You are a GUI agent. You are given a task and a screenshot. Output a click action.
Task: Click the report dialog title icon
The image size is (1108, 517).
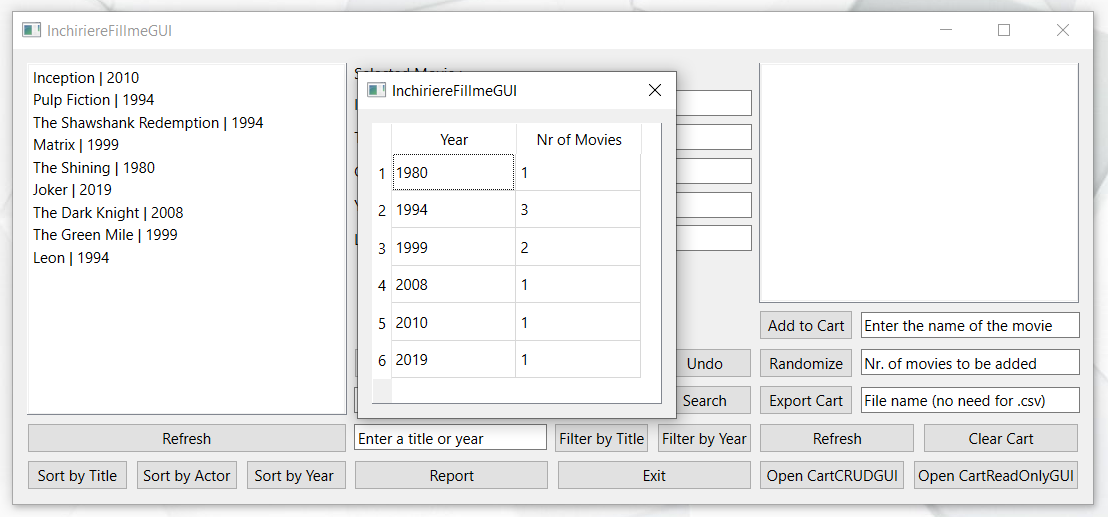point(377,90)
